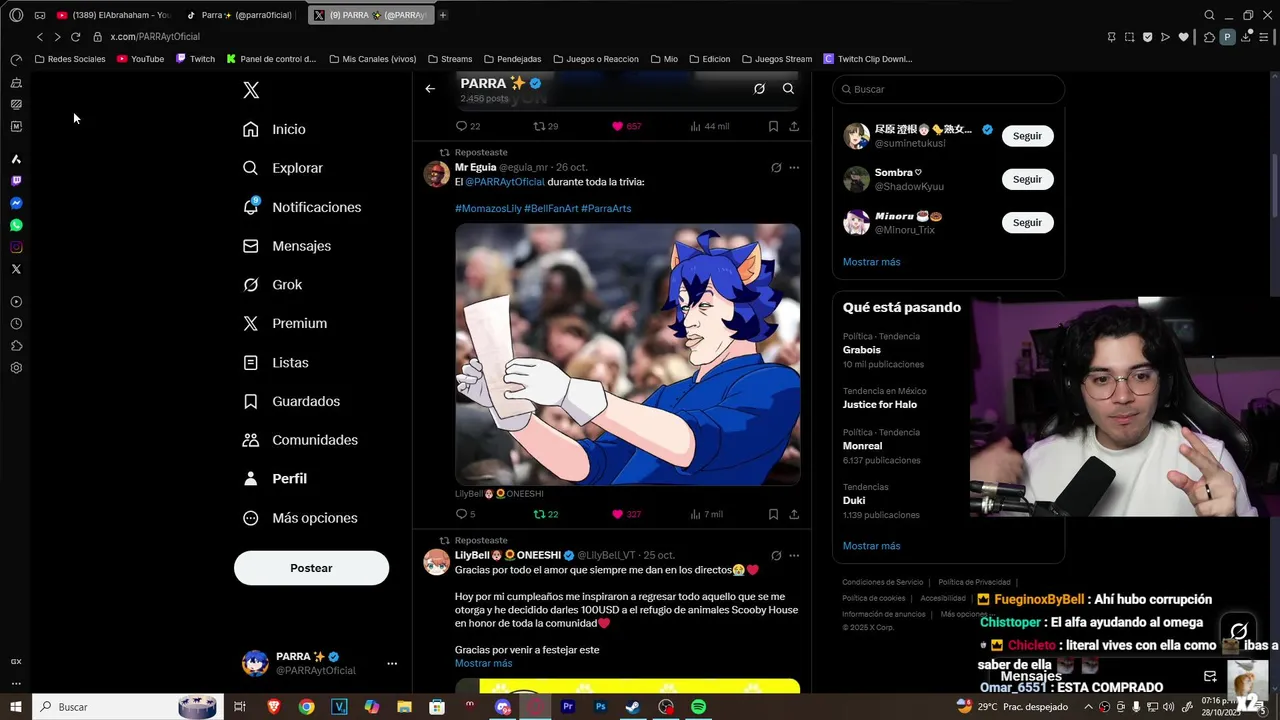Viewport: 1280px width, 720px height.
Task: Open Twitch icon in browser sidebar
Action: (x=16, y=181)
